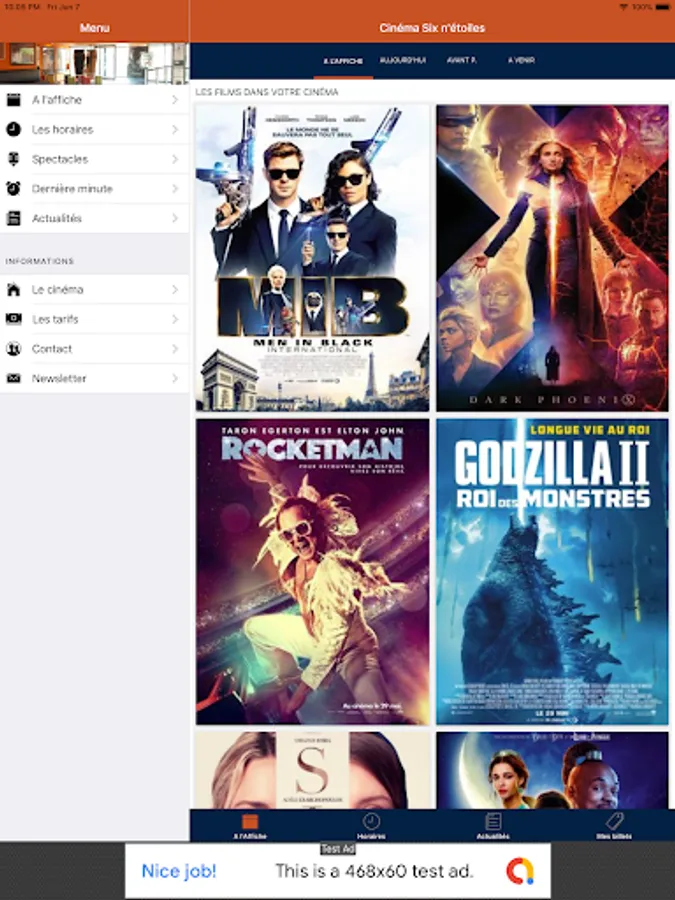Switch to the À L'AFFICHE top tab
The width and height of the screenshot is (675, 900).
coord(343,61)
